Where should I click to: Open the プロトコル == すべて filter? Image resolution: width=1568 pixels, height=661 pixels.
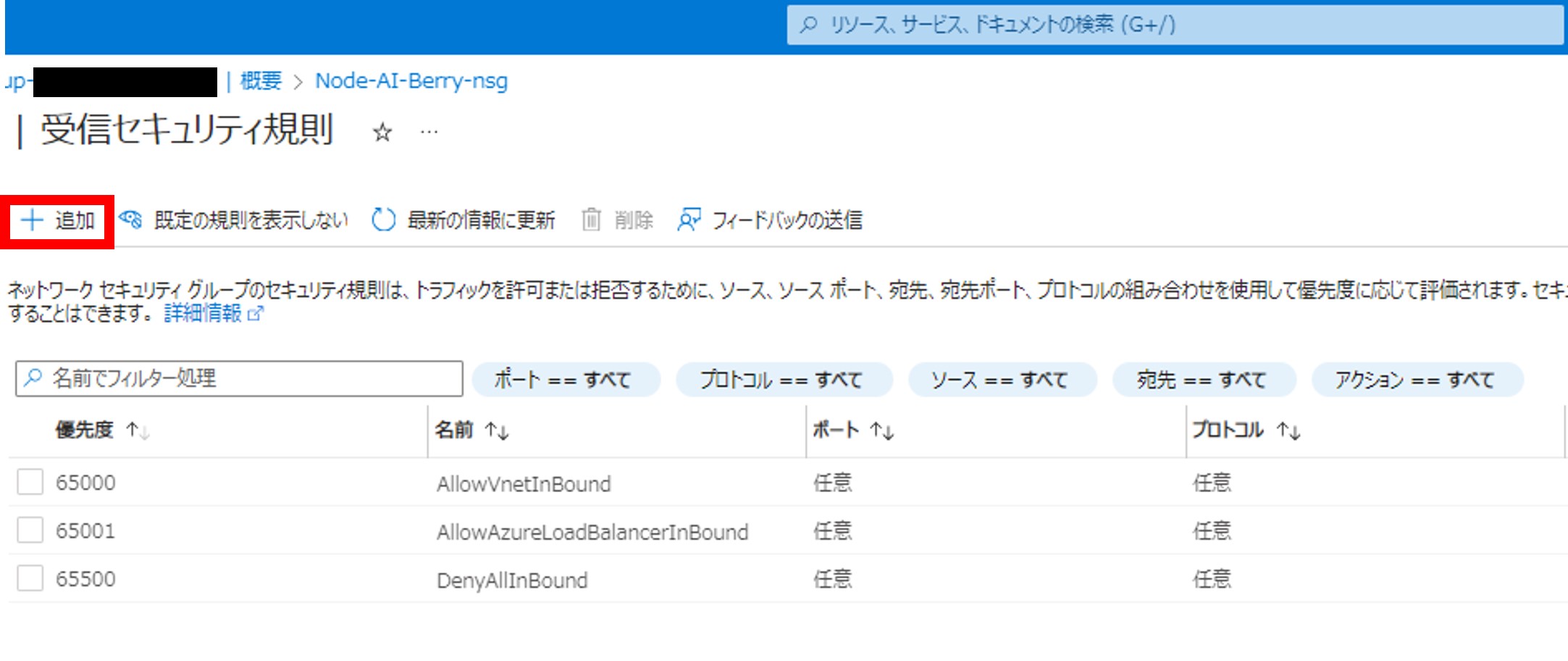pyautogui.click(x=784, y=379)
